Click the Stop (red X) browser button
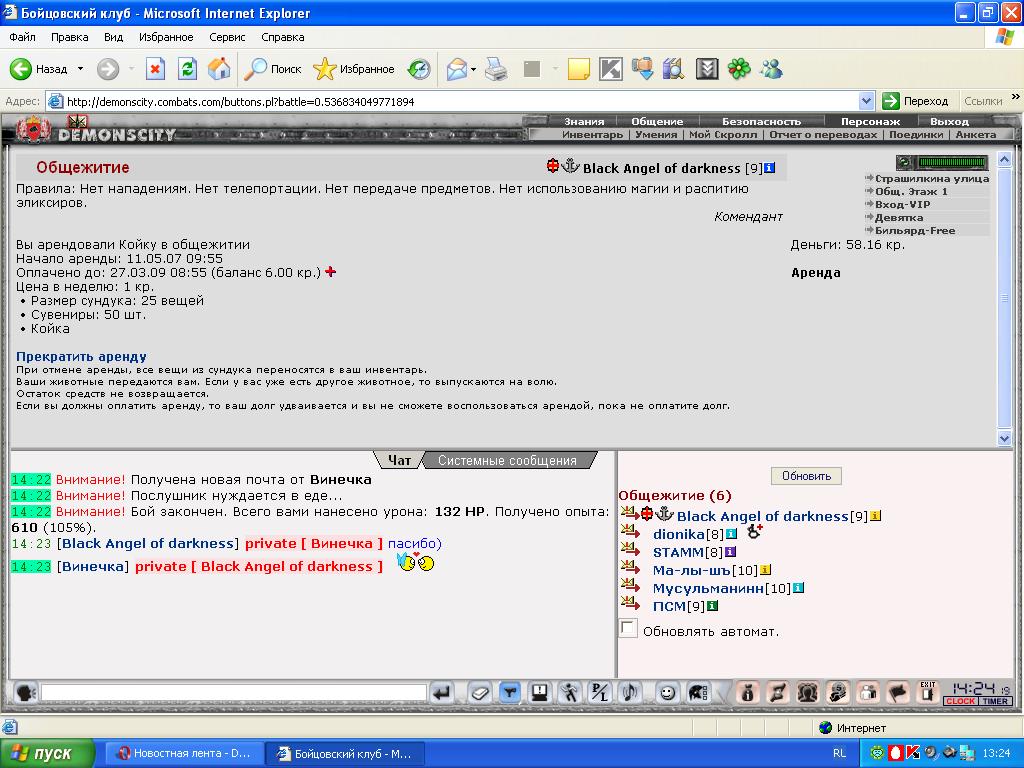Viewport: 1024px width, 768px height. 155,69
